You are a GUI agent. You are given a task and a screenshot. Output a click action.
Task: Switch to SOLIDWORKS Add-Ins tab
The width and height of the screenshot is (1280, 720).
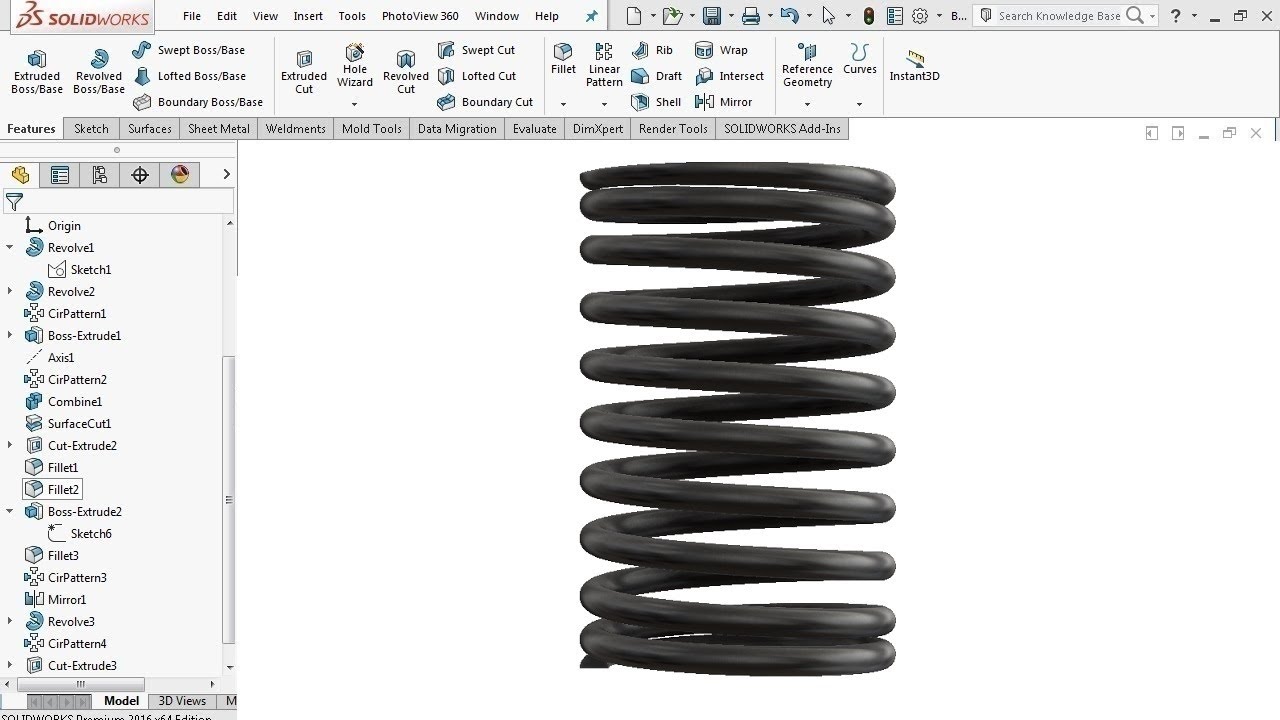pos(783,129)
